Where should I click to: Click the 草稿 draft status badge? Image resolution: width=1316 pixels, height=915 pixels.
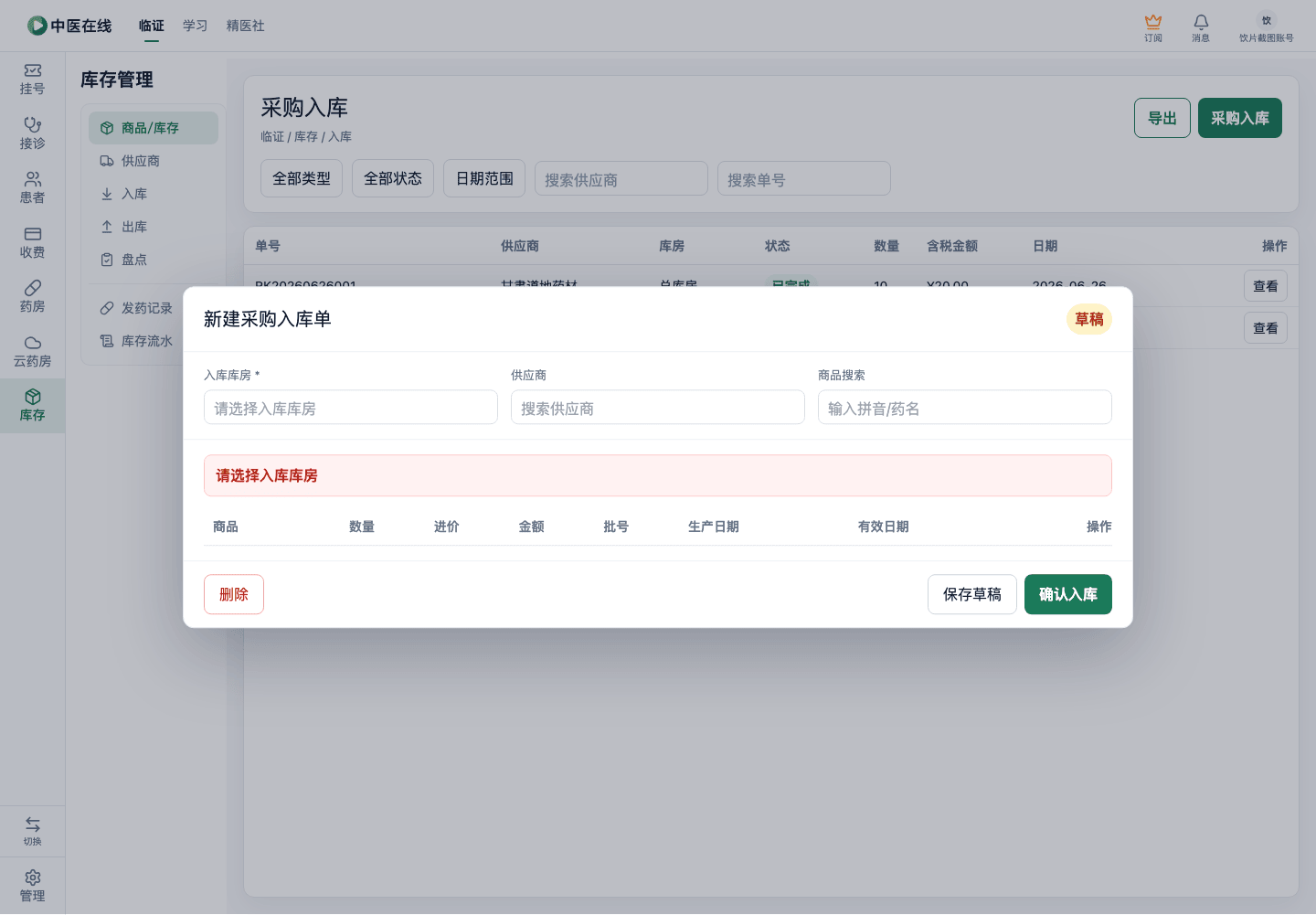coord(1089,319)
